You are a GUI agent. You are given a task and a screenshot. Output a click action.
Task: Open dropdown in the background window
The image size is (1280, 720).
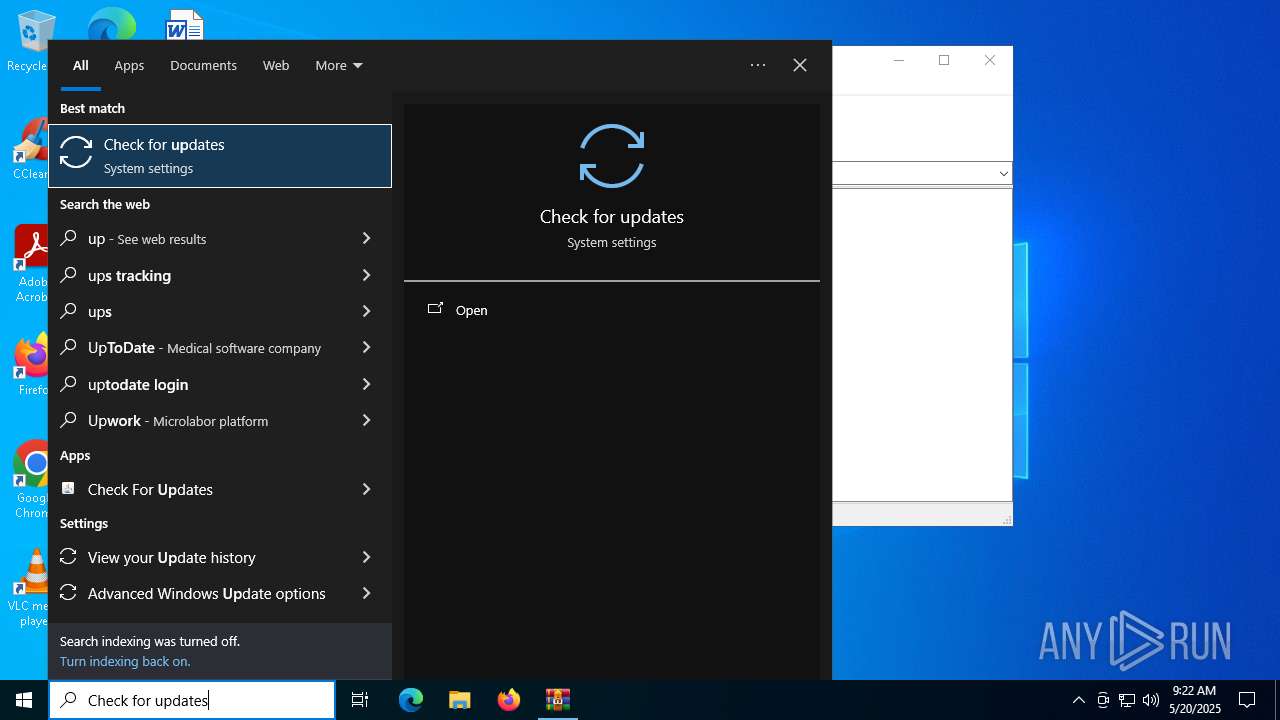[1003, 174]
